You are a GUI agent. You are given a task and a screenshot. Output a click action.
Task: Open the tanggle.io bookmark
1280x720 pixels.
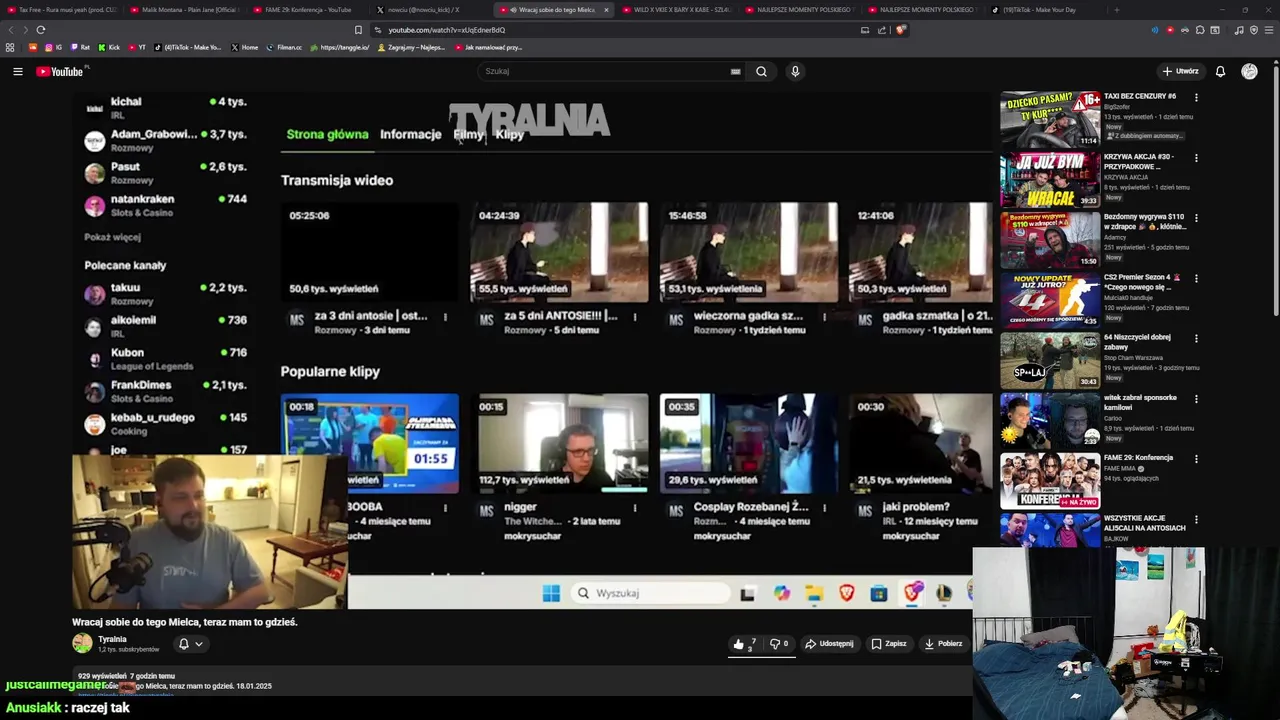(340, 47)
